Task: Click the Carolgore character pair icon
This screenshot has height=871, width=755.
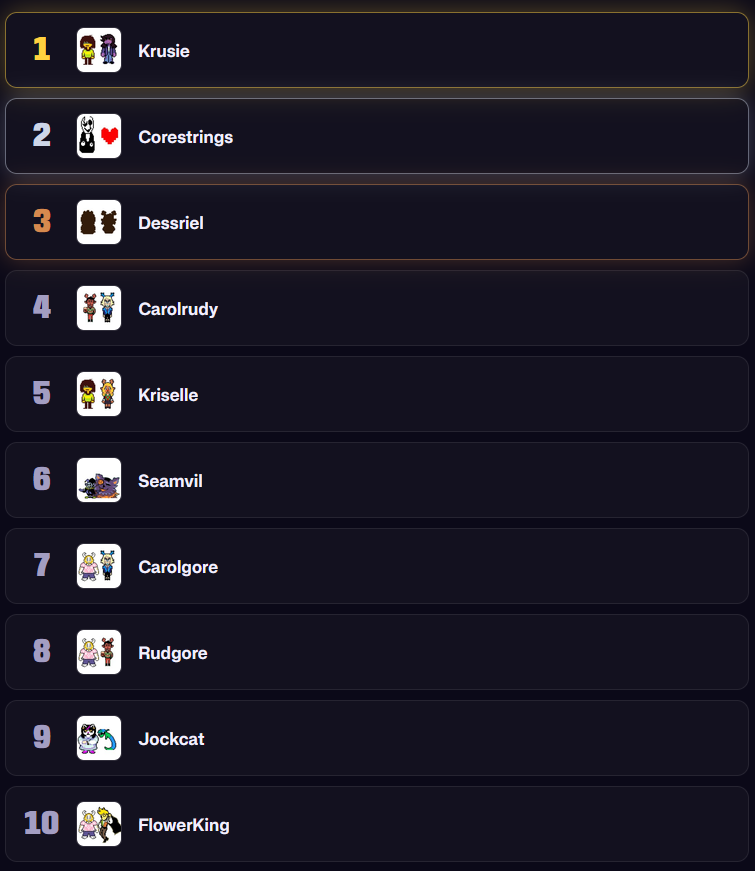Action: 99,566
